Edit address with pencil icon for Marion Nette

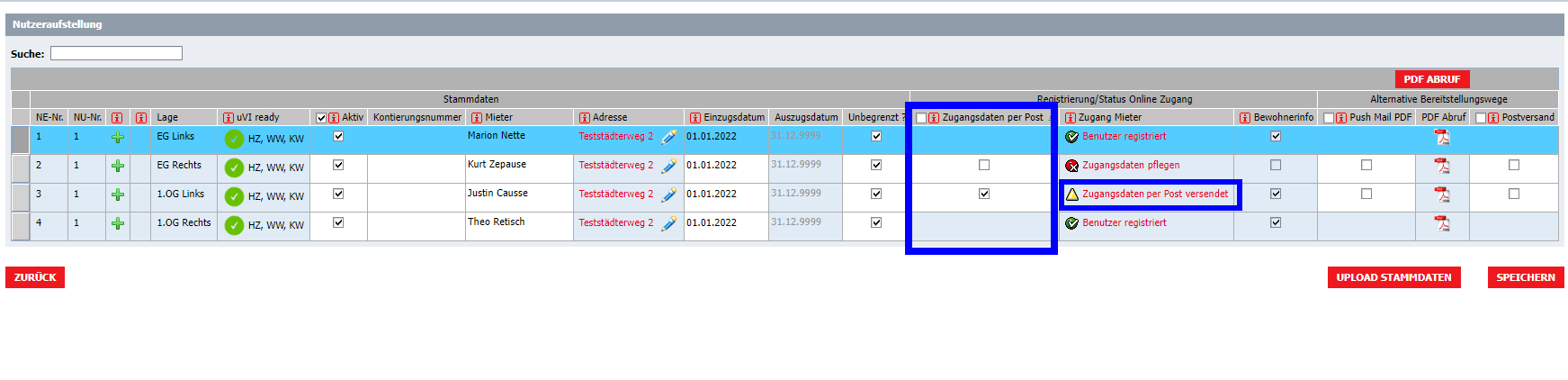[x=668, y=137]
